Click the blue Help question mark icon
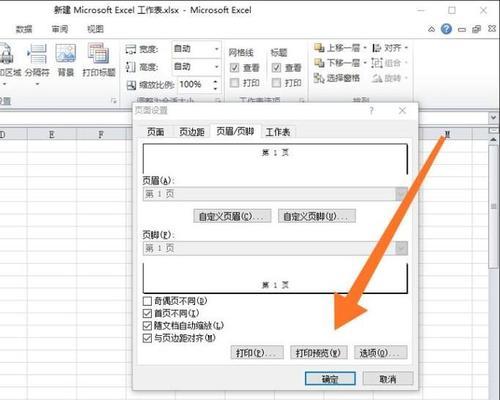Image resolution: width=500 pixels, height=400 pixels. 446,29
